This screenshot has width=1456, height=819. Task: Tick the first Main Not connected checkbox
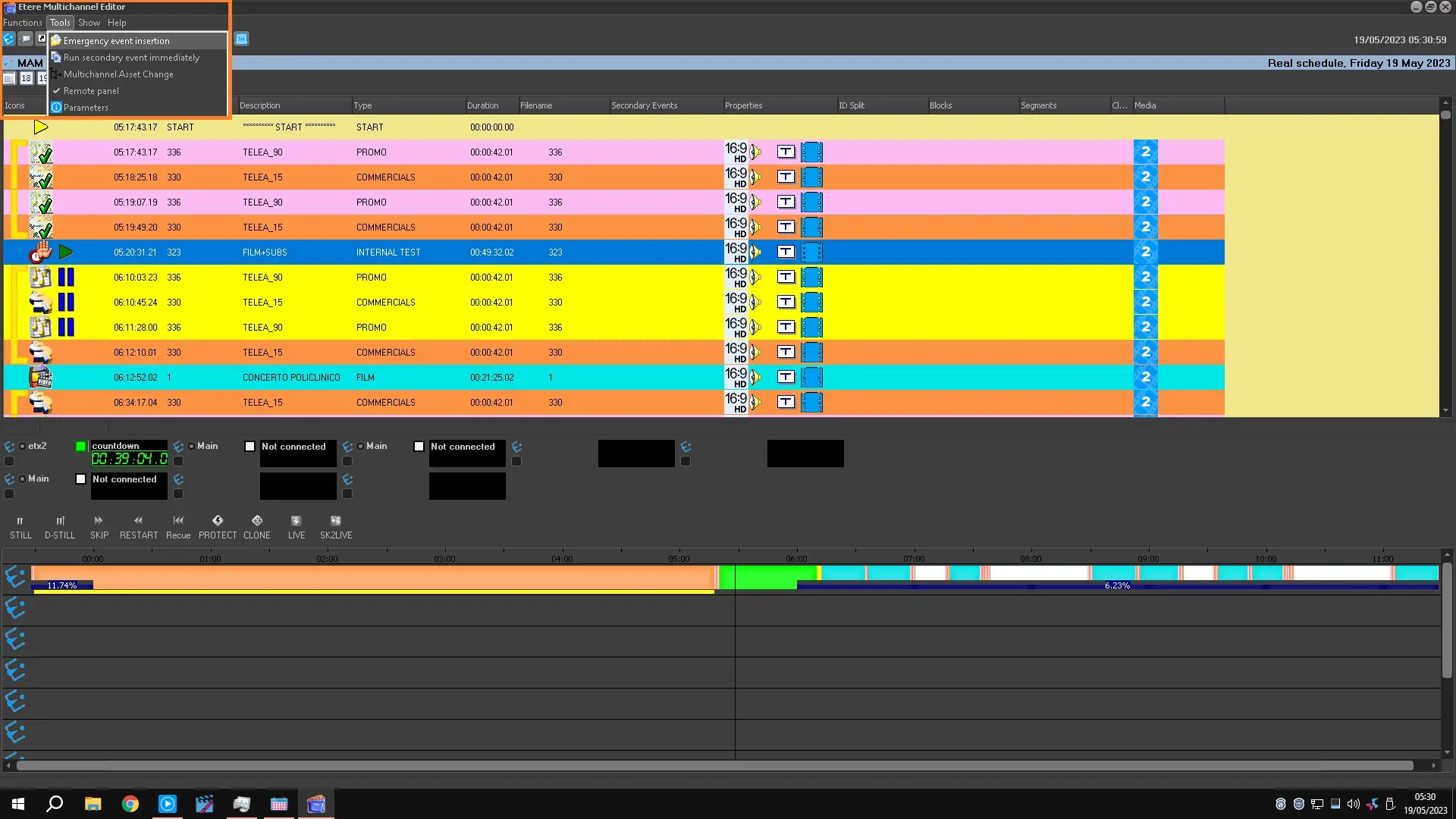(x=250, y=447)
